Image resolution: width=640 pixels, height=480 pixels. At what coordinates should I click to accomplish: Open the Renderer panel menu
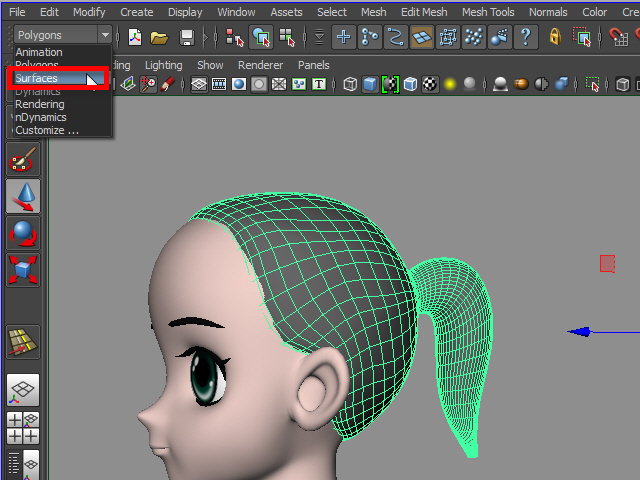[x=260, y=65]
